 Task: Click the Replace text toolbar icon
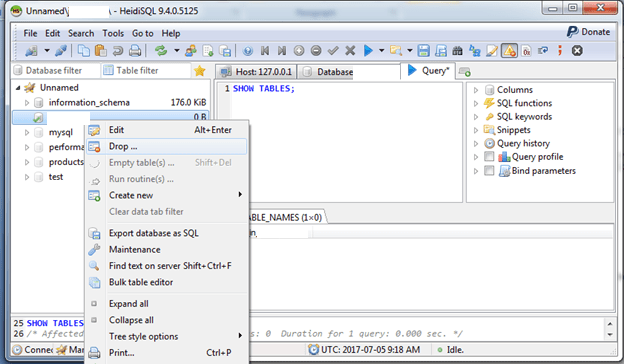(475, 51)
